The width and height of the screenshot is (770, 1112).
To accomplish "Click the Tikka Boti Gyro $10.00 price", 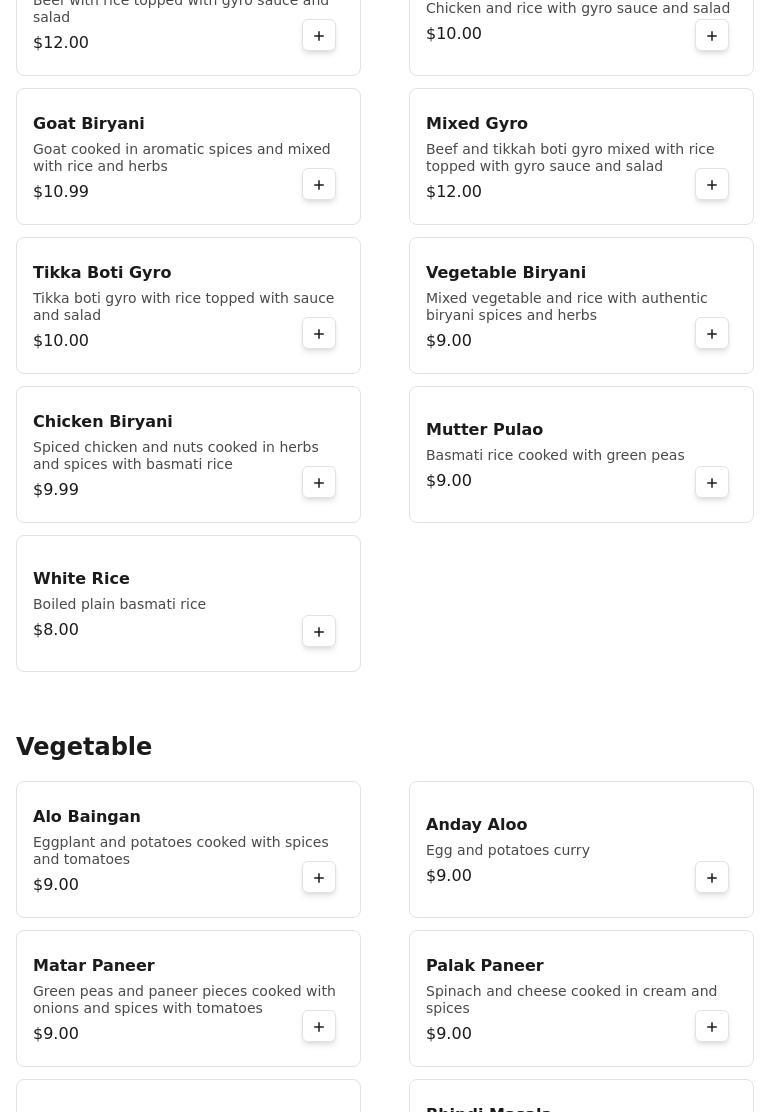I will pyautogui.click(x=61, y=341).
